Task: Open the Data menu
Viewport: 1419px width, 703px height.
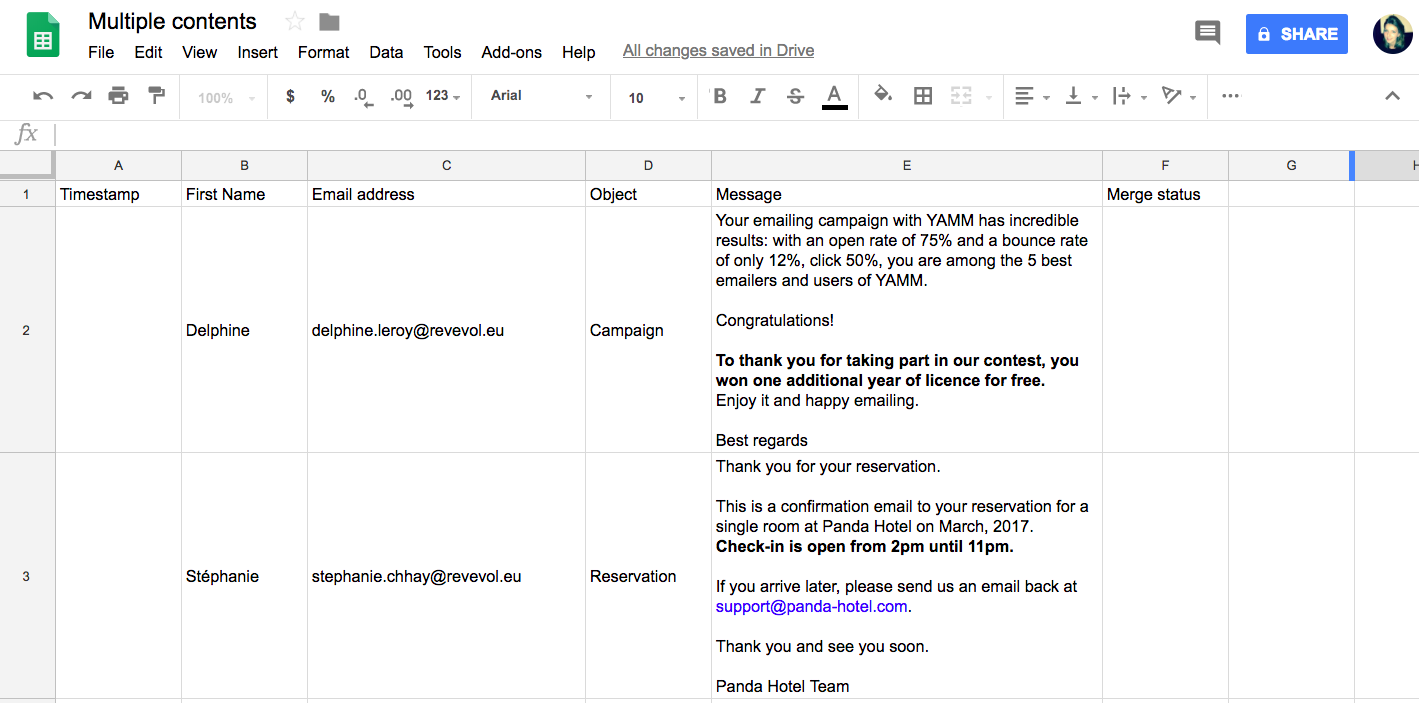Action: pos(386,52)
